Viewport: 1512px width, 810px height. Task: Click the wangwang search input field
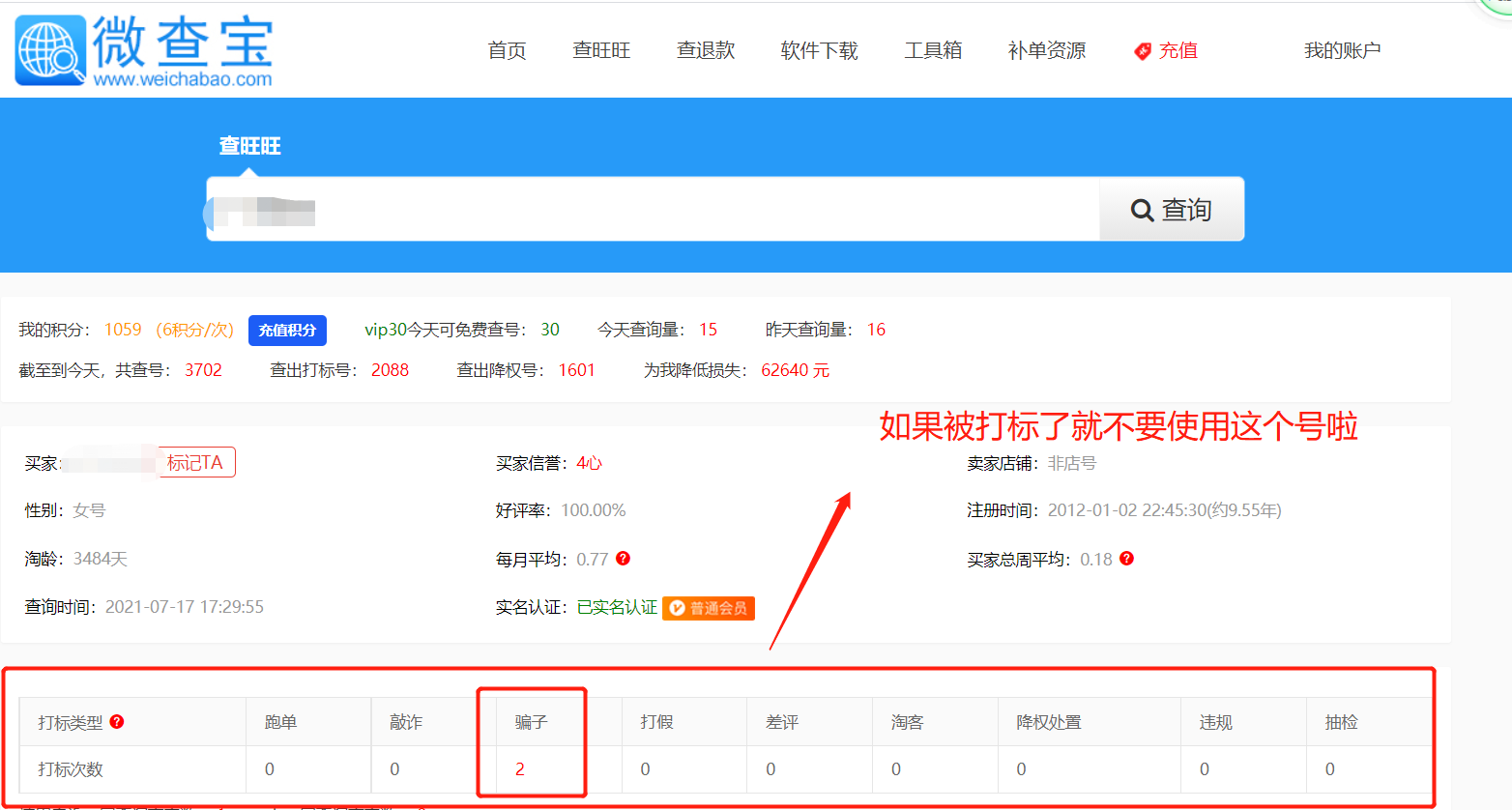point(653,209)
